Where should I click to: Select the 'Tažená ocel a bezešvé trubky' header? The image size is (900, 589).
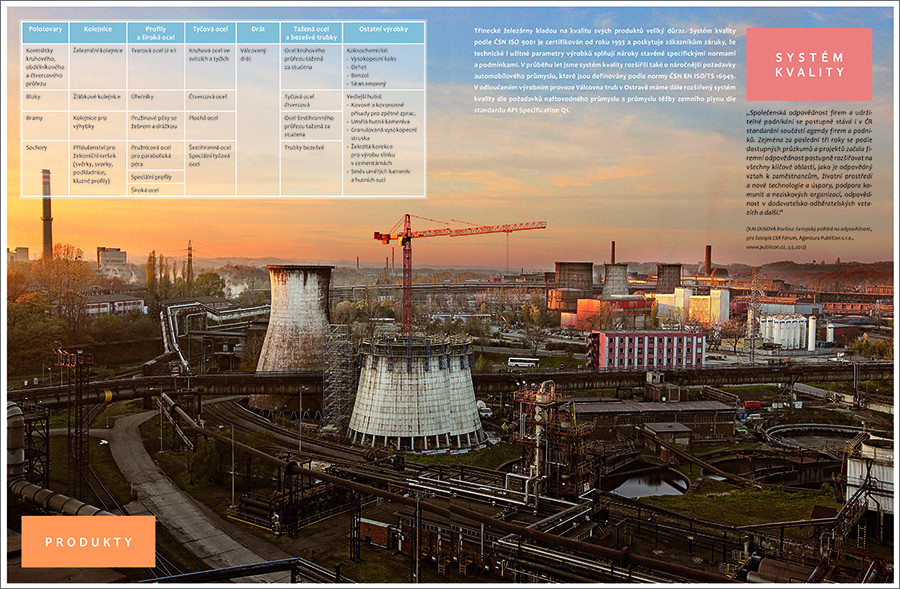coord(312,33)
